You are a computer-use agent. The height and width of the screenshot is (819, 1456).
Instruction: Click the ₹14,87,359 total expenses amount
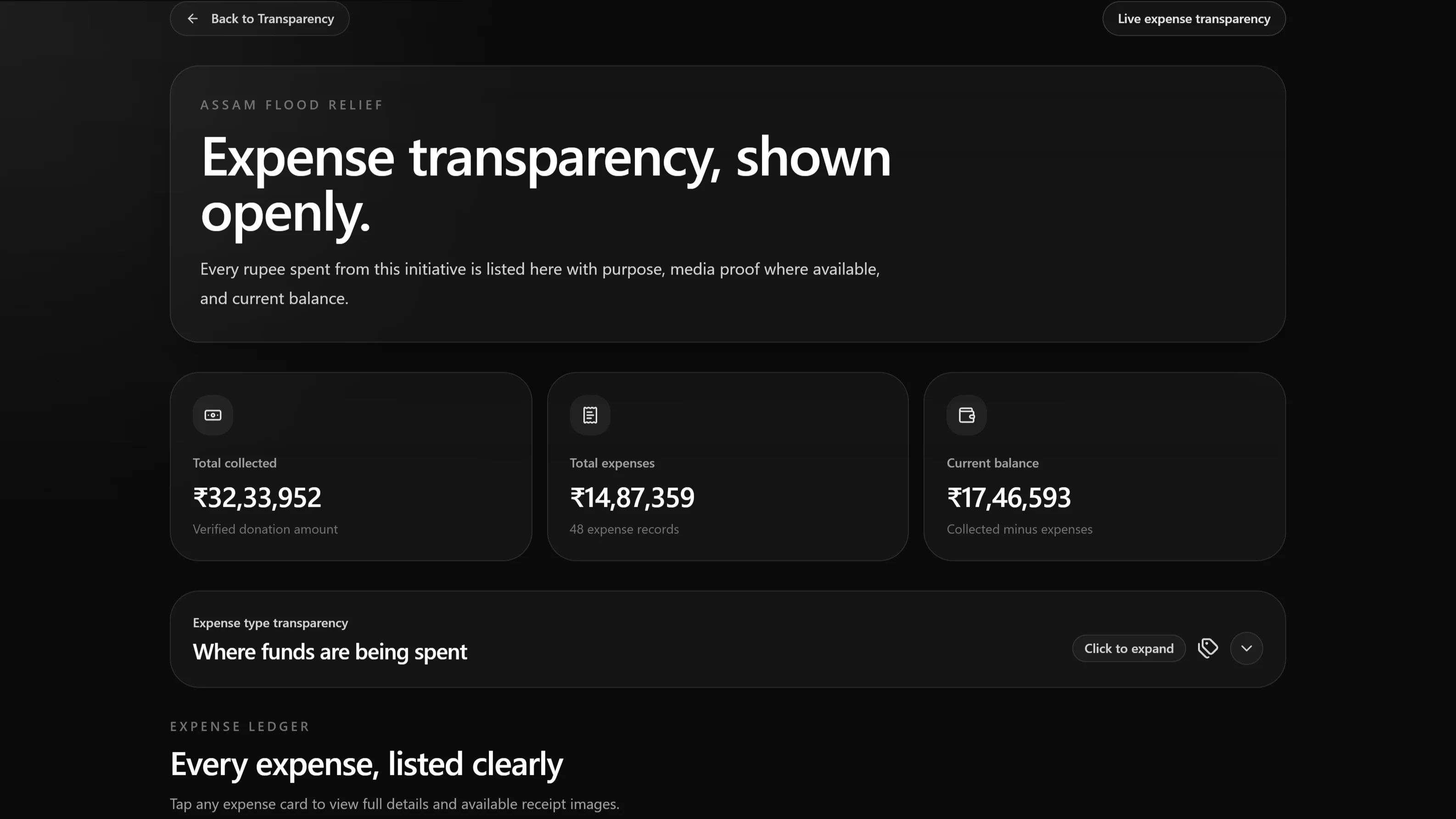632,498
